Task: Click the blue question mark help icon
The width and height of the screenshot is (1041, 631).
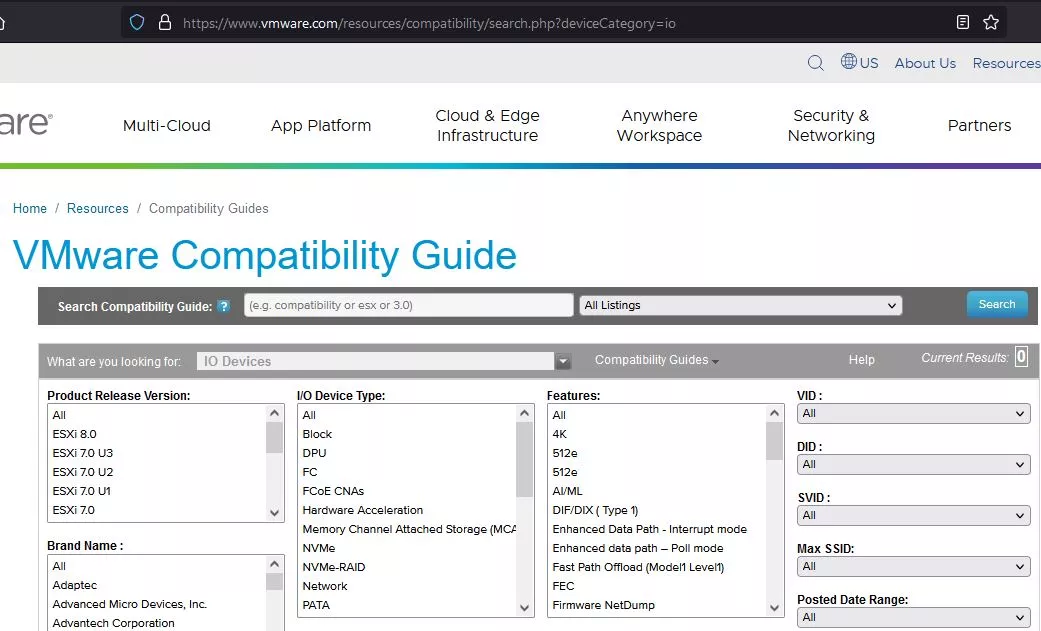Action: click(x=224, y=306)
